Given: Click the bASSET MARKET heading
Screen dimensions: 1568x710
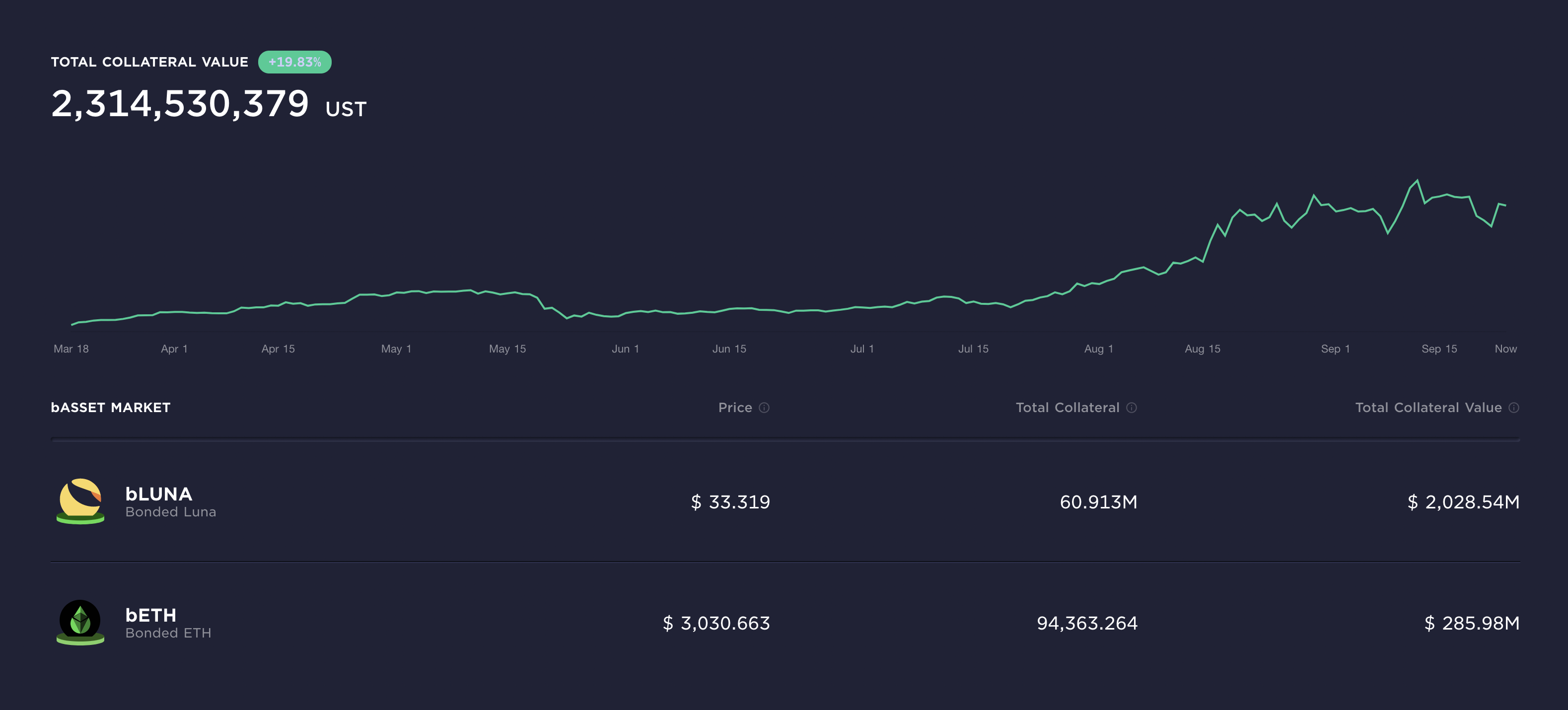Looking at the screenshot, I should pos(111,407).
